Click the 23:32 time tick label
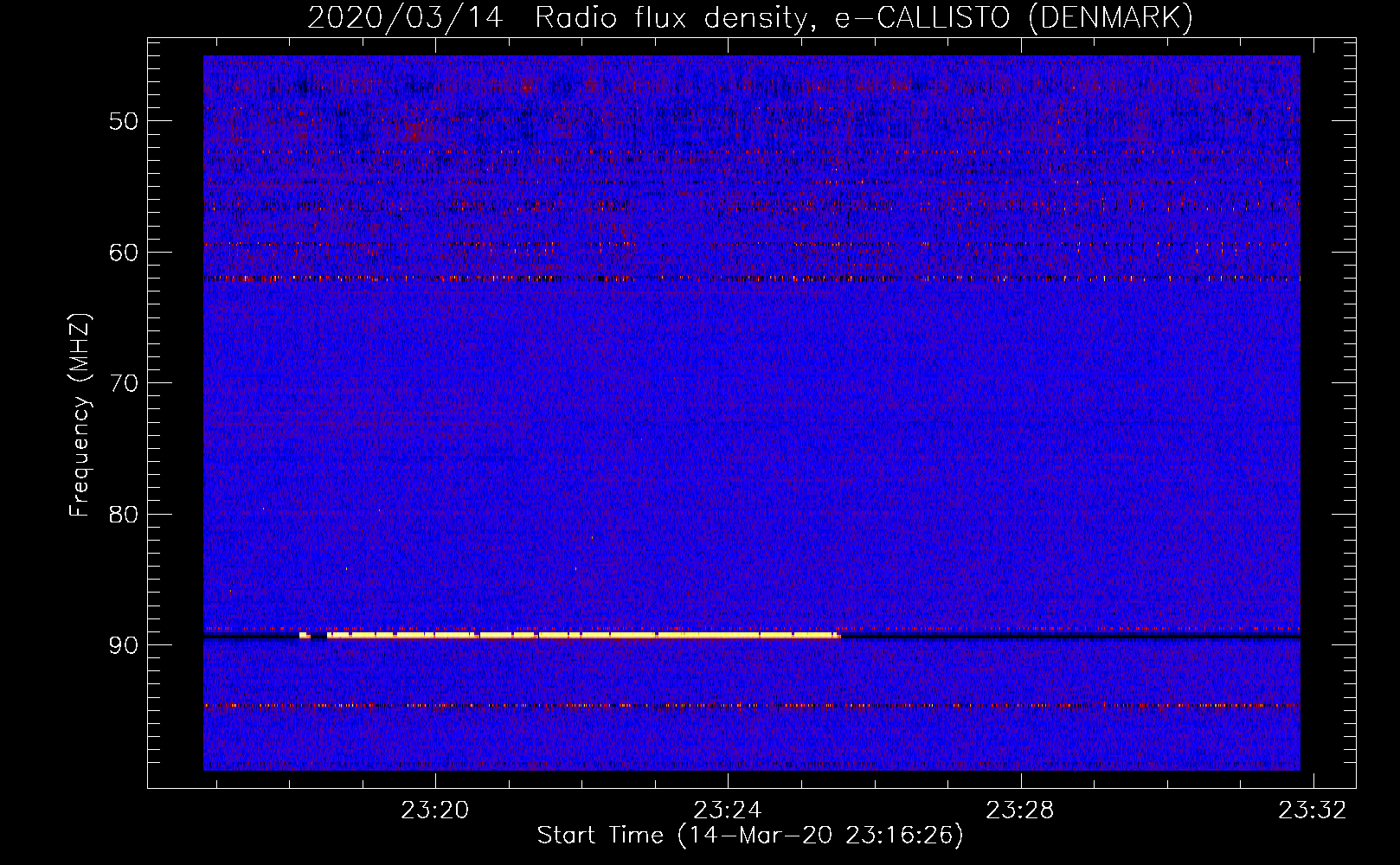This screenshot has height=865, width=1400. point(1313,811)
